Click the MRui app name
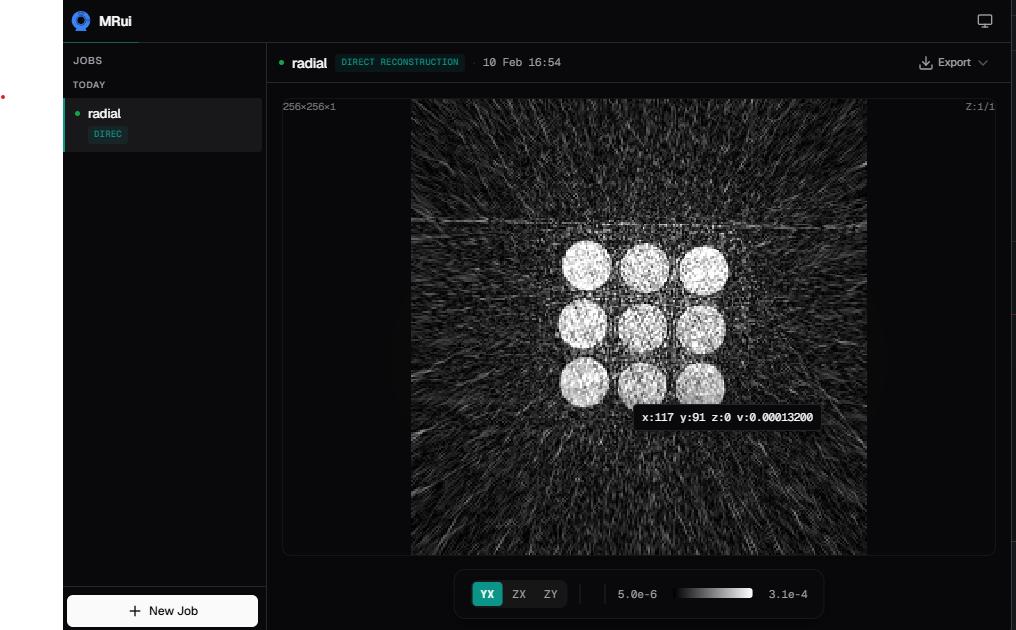 (115, 21)
